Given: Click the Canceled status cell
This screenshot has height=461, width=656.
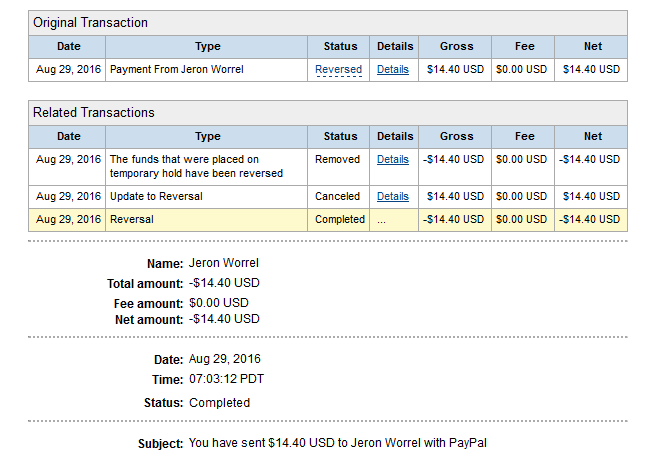Looking at the screenshot, I should click(338, 197).
